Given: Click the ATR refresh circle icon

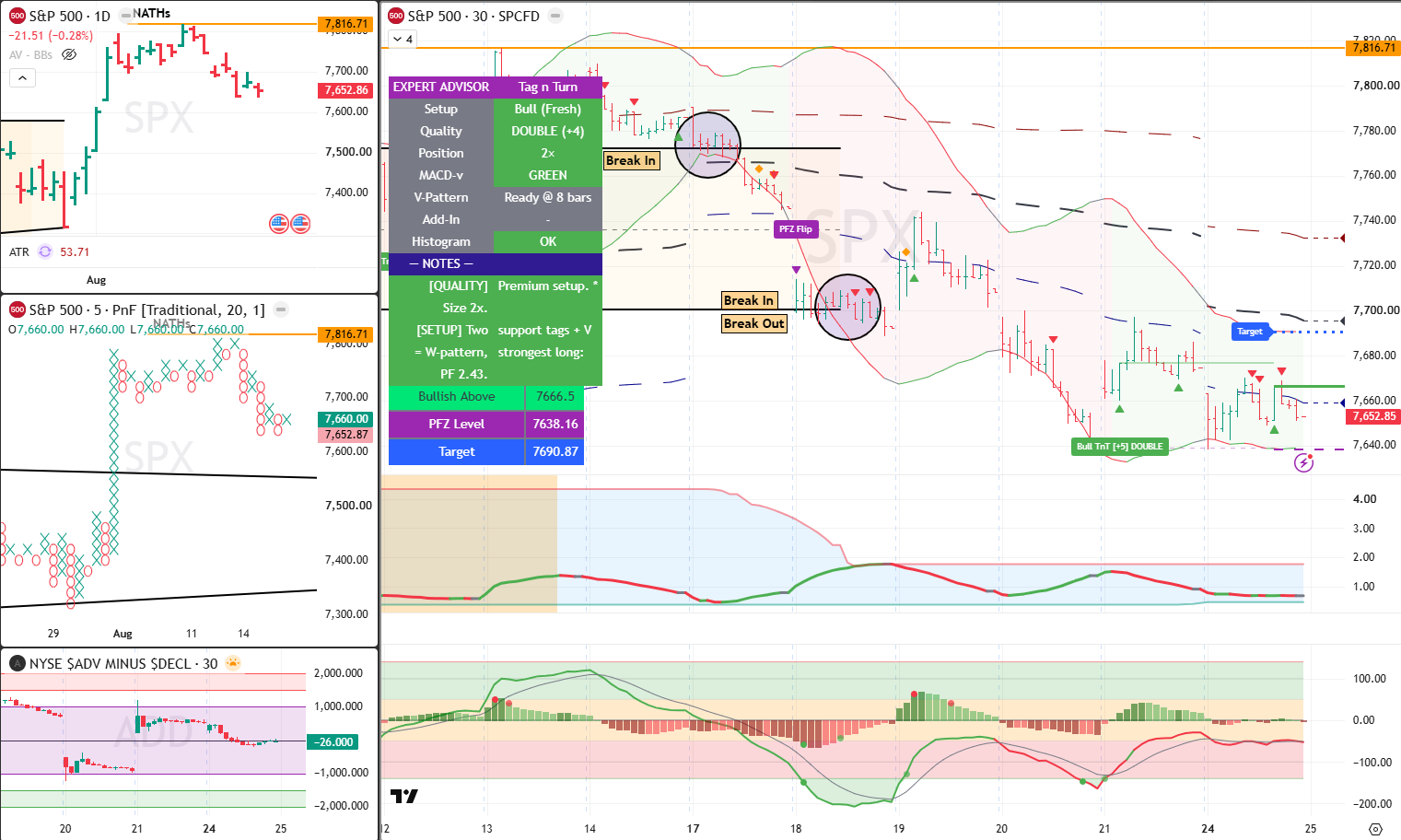Looking at the screenshot, I should [45, 251].
